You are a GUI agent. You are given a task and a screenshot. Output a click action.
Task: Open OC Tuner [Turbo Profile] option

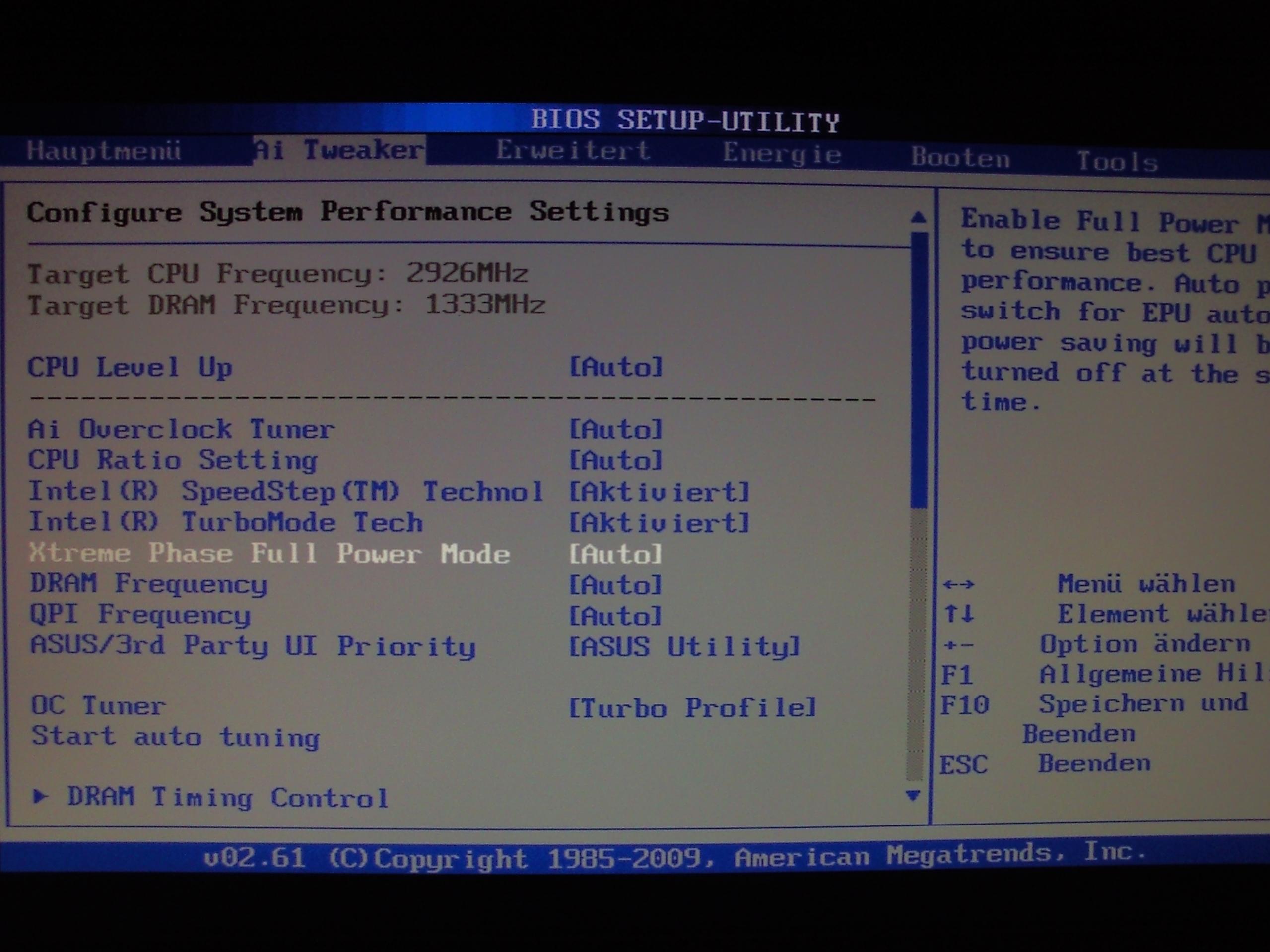[692, 708]
